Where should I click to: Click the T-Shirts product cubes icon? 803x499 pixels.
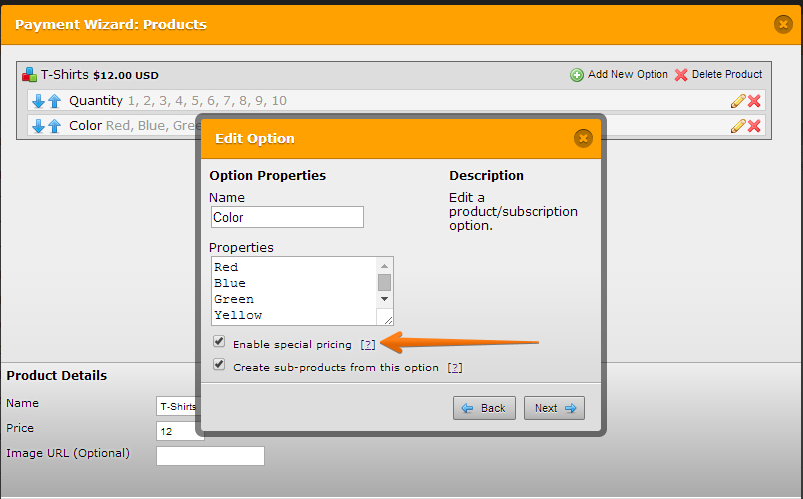pyautogui.click(x=30, y=75)
